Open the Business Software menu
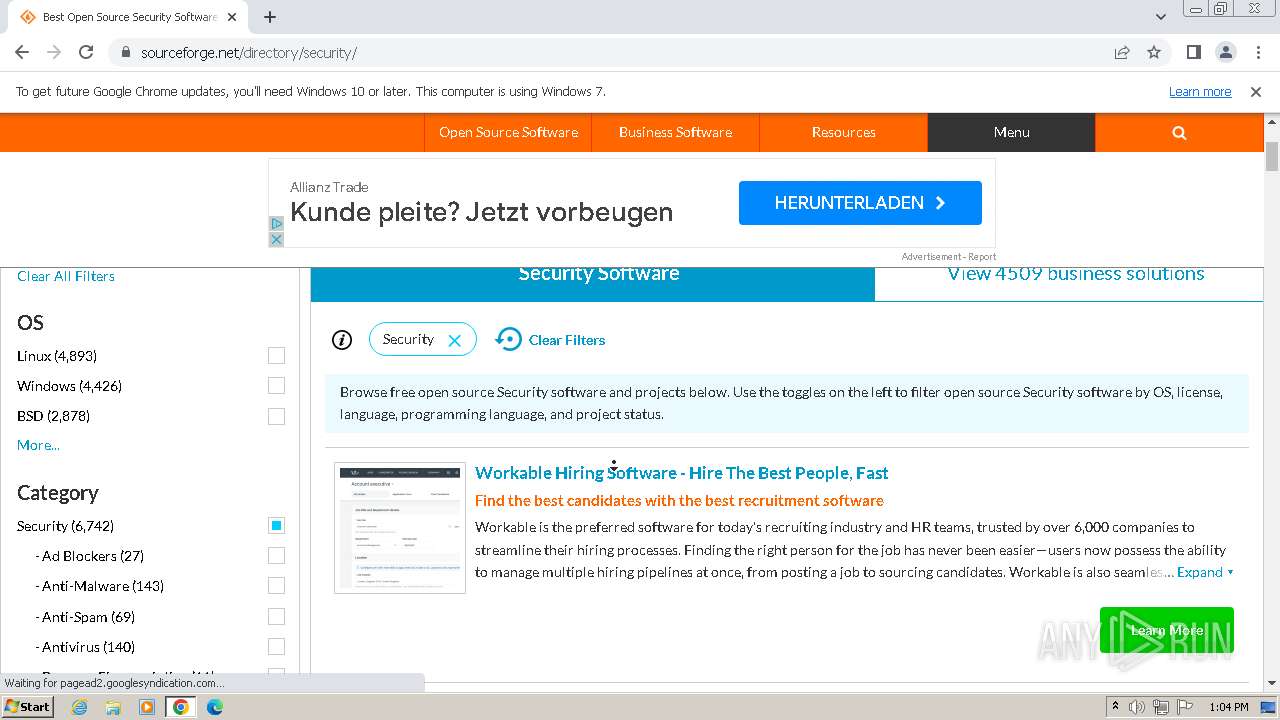Screen dimensions: 1280x720 pyautogui.click(x=675, y=132)
